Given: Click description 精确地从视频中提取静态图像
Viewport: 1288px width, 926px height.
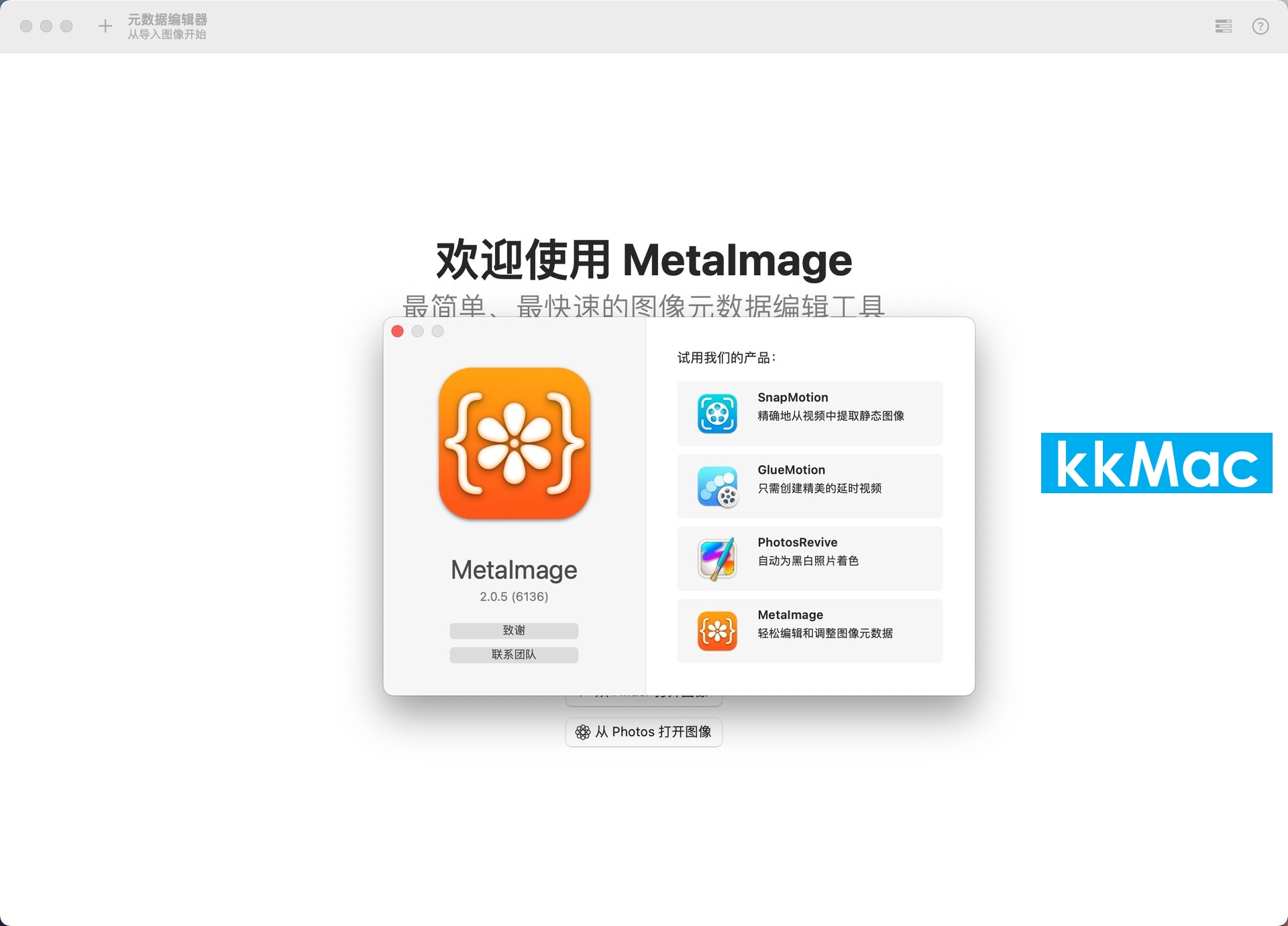Looking at the screenshot, I should coord(831,416).
